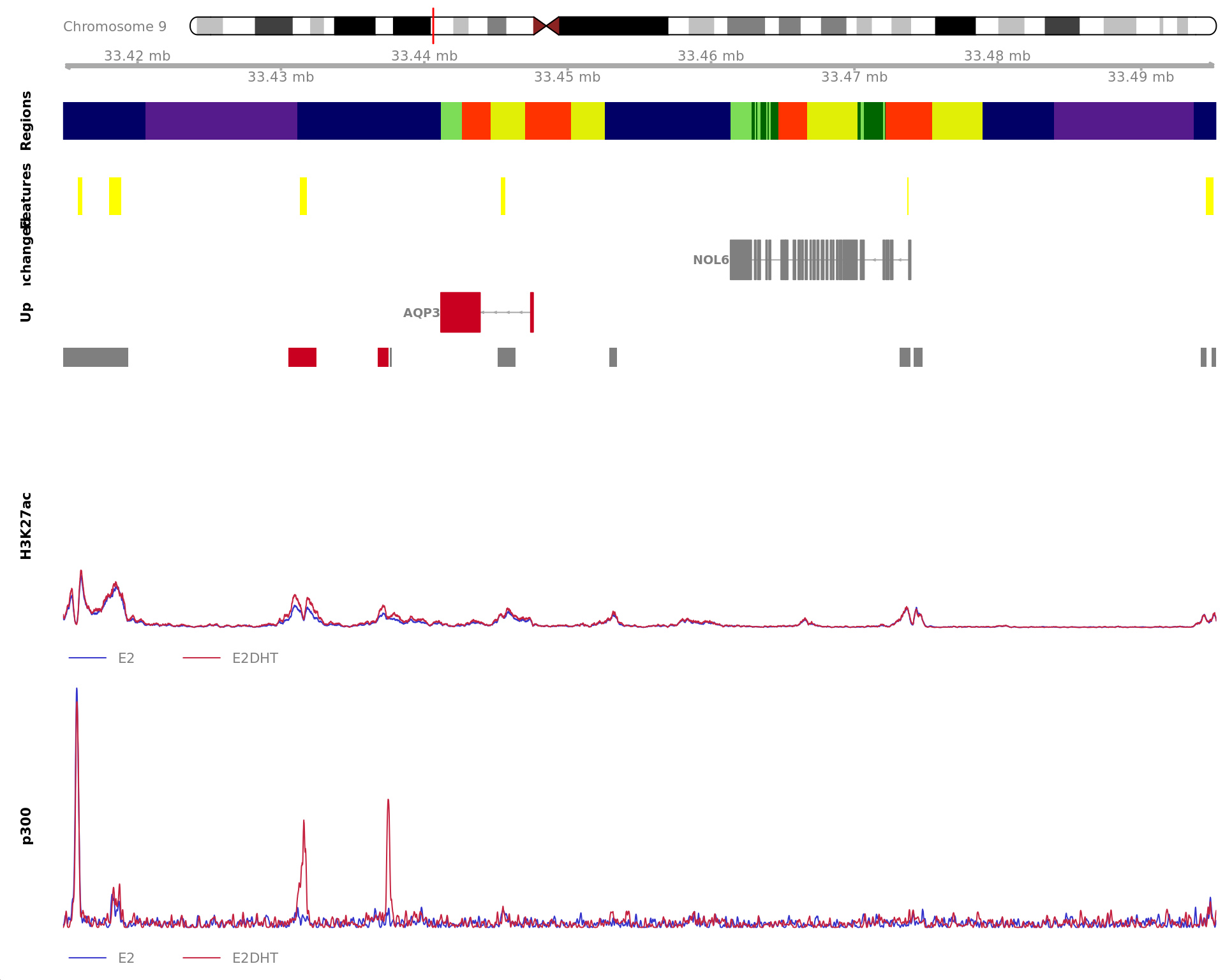Click the E2DHT legend entry under p300
Image resolution: width=1225 pixels, height=980 pixels.
[230, 958]
